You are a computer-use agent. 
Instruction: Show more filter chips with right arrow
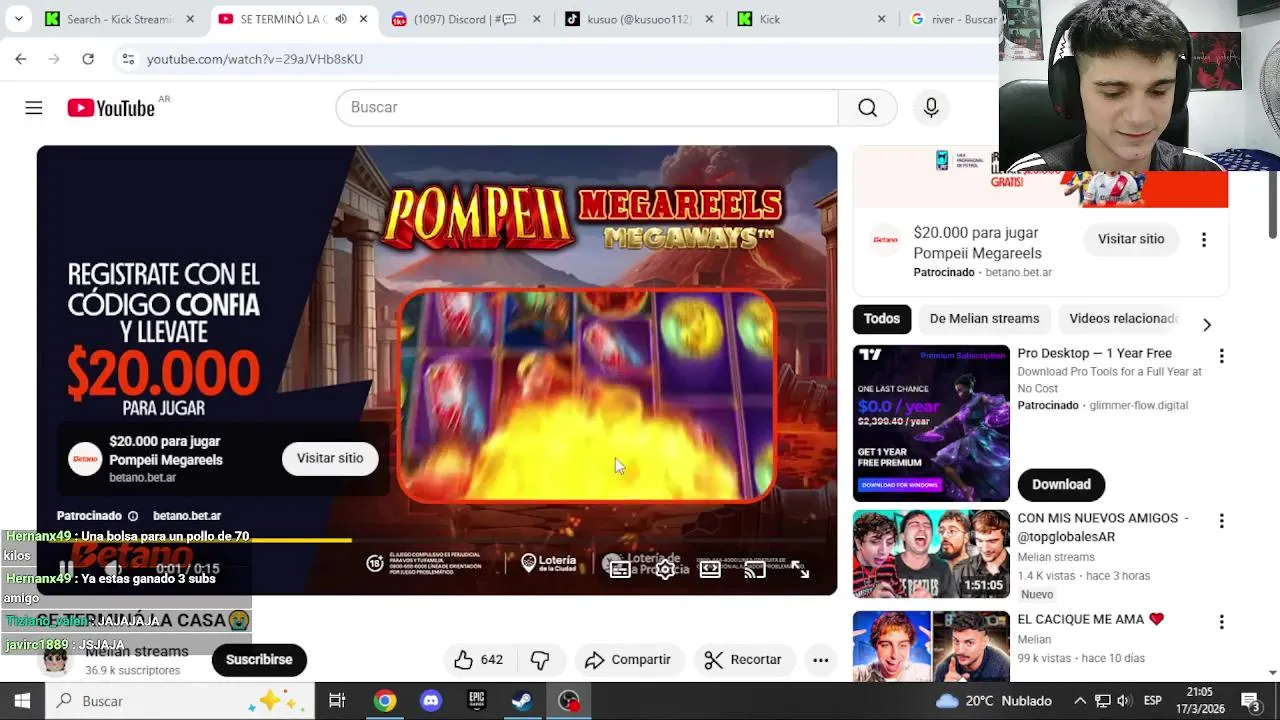1206,325
